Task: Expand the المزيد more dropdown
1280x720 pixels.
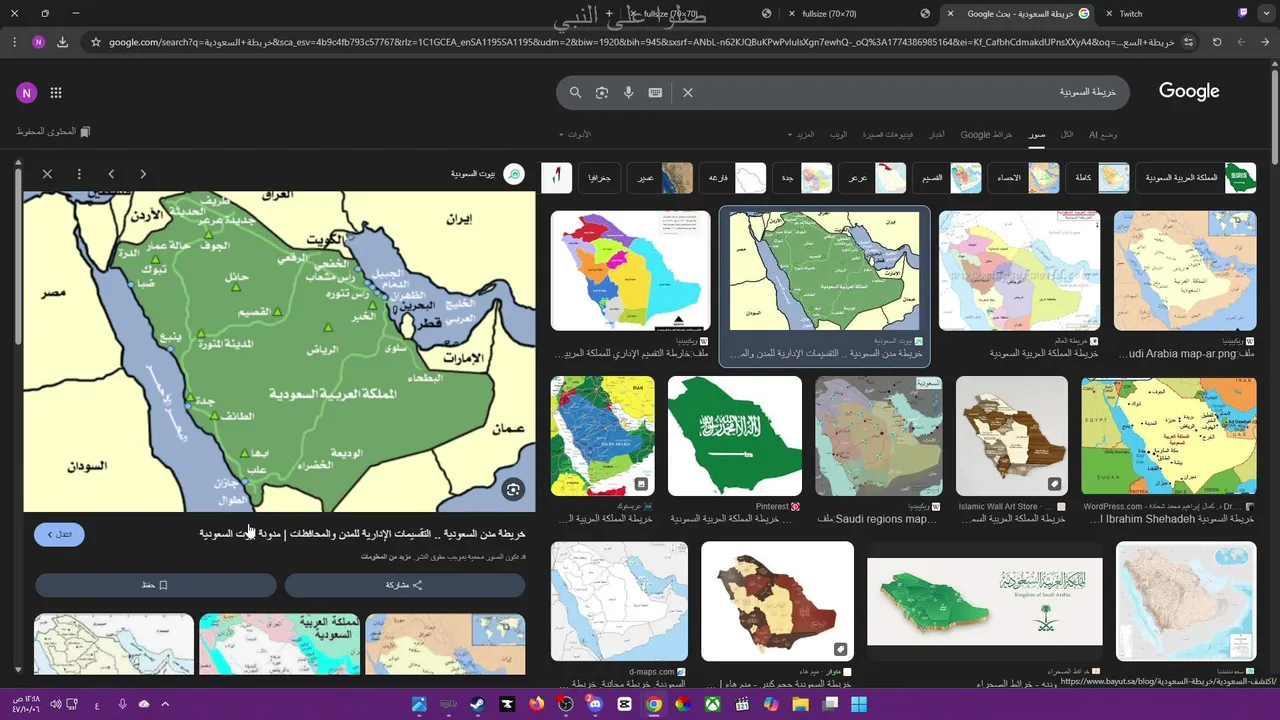Action: (801, 134)
